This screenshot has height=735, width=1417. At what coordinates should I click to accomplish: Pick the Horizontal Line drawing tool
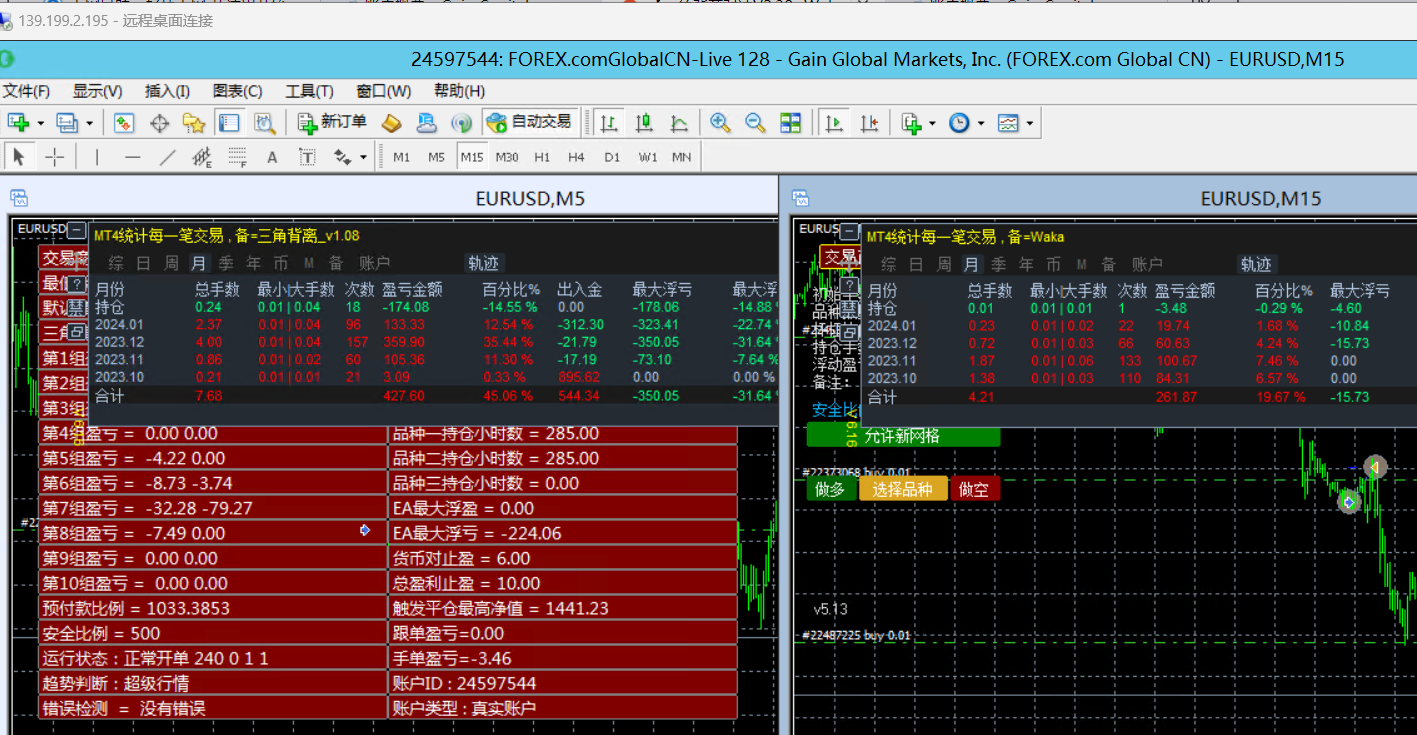point(132,157)
